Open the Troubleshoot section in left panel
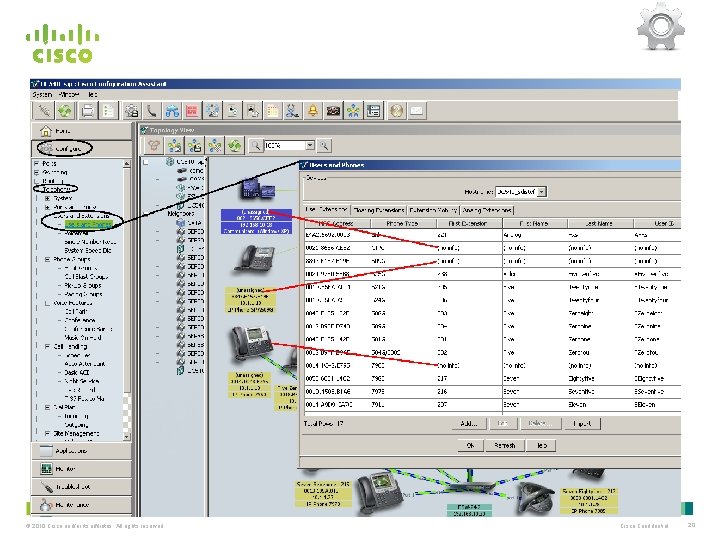Viewport: 720px width, 540px height. pos(81,487)
